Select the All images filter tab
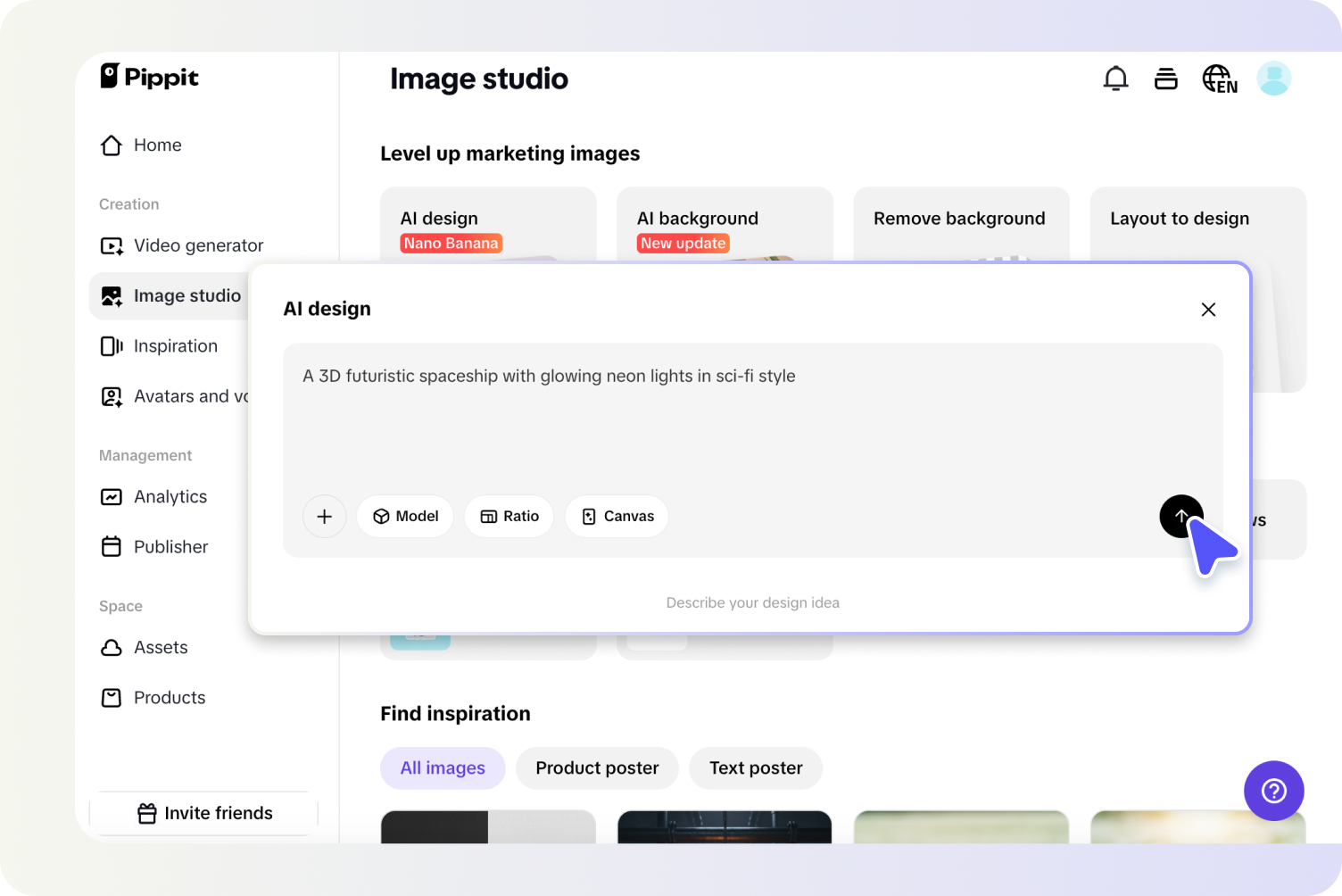This screenshot has width=1342, height=896. (443, 767)
